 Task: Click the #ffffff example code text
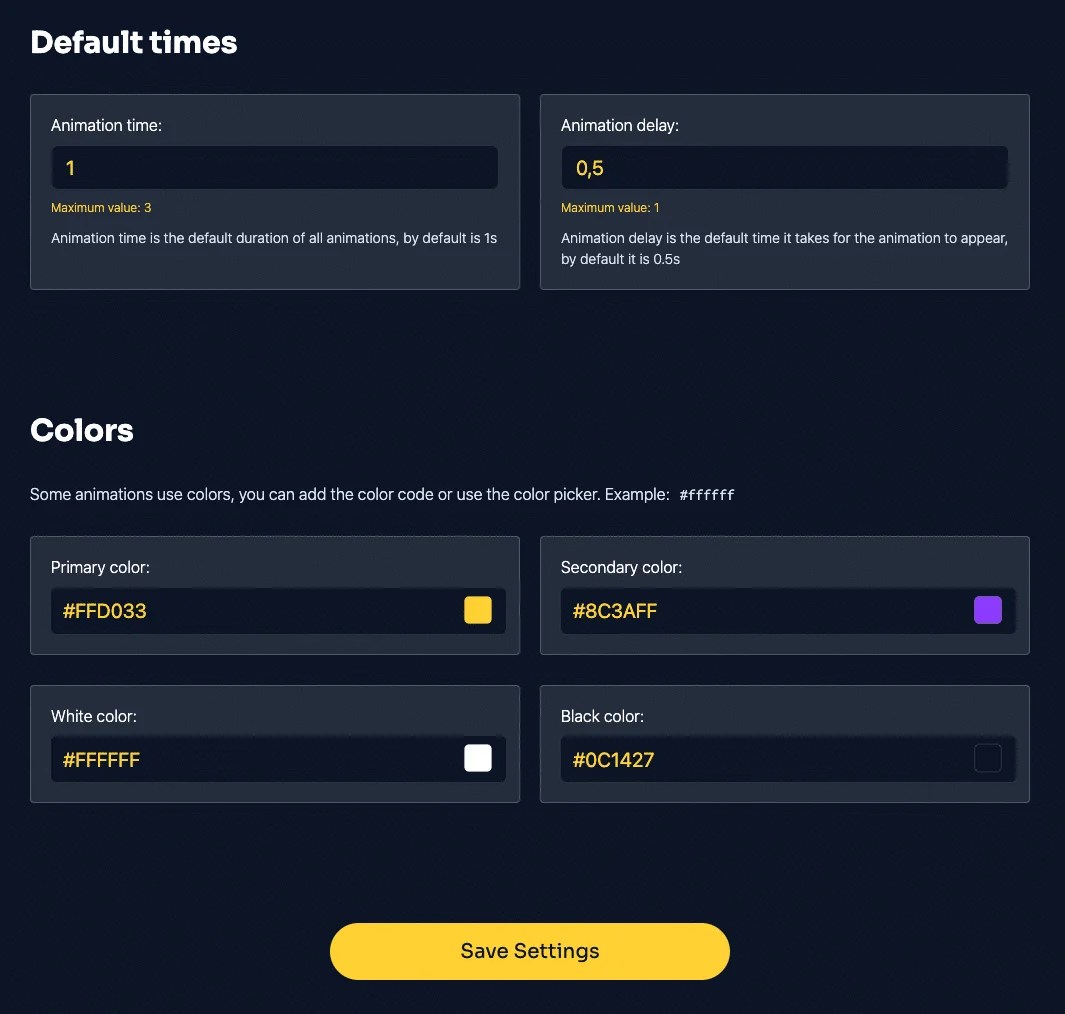click(x=707, y=495)
